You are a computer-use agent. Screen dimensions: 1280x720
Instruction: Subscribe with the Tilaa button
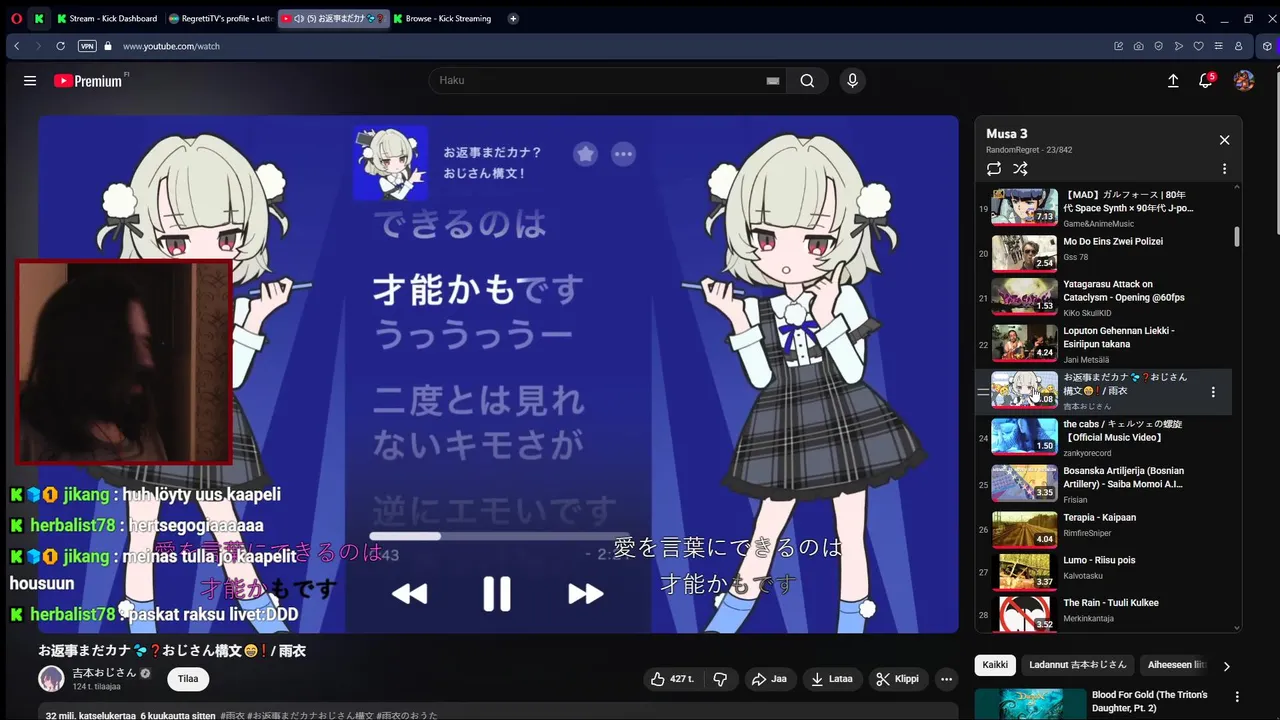pos(188,679)
